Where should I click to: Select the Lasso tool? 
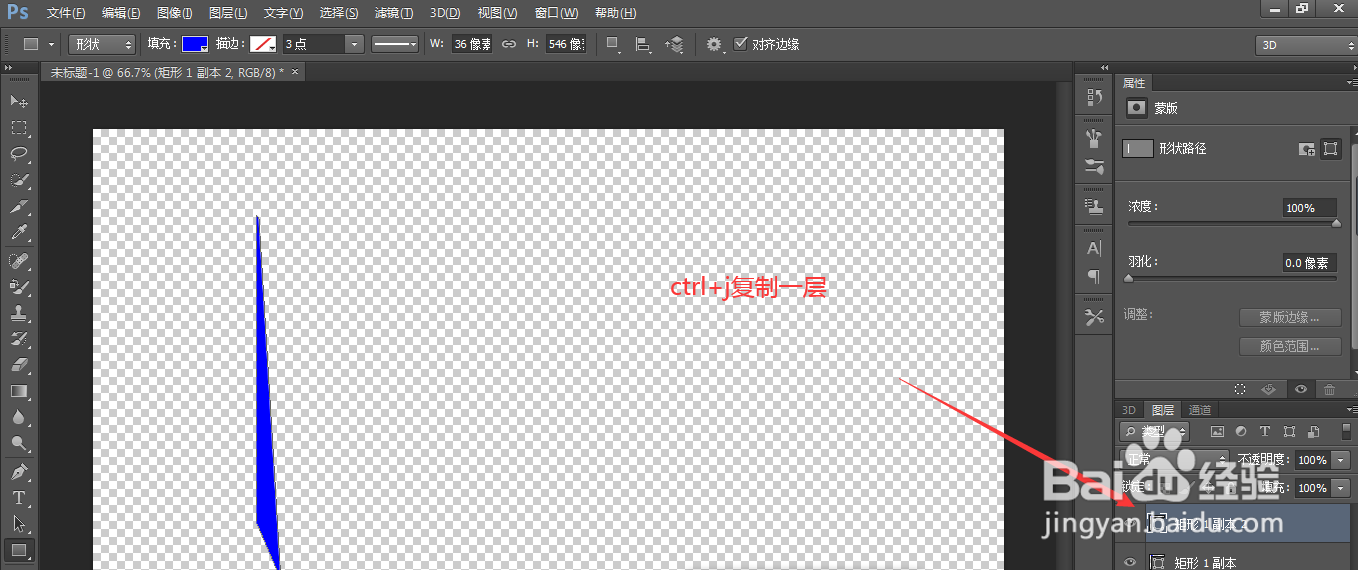pos(19,154)
